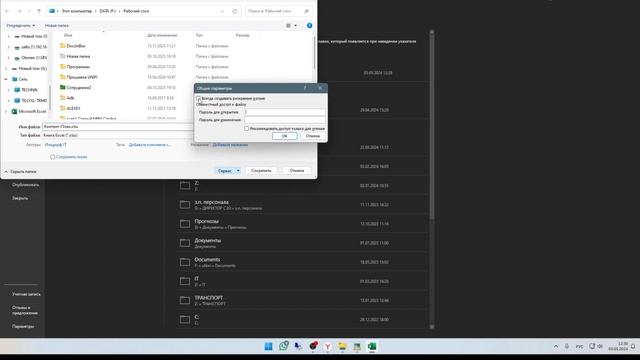Open the DocsInBox folder
The image size is (640, 360).
coord(76,46)
